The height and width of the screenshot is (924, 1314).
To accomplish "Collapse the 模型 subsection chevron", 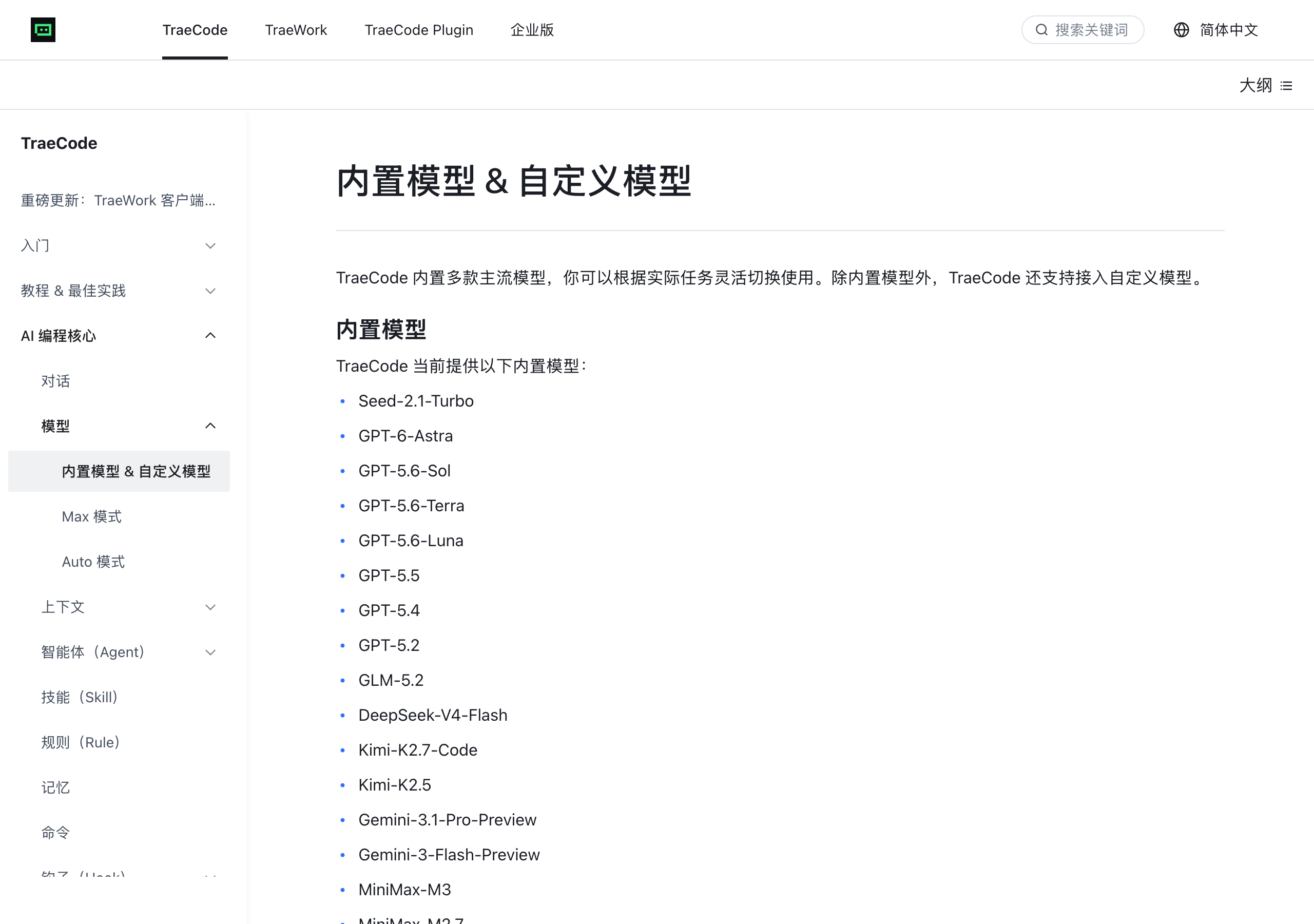I will [210, 426].
